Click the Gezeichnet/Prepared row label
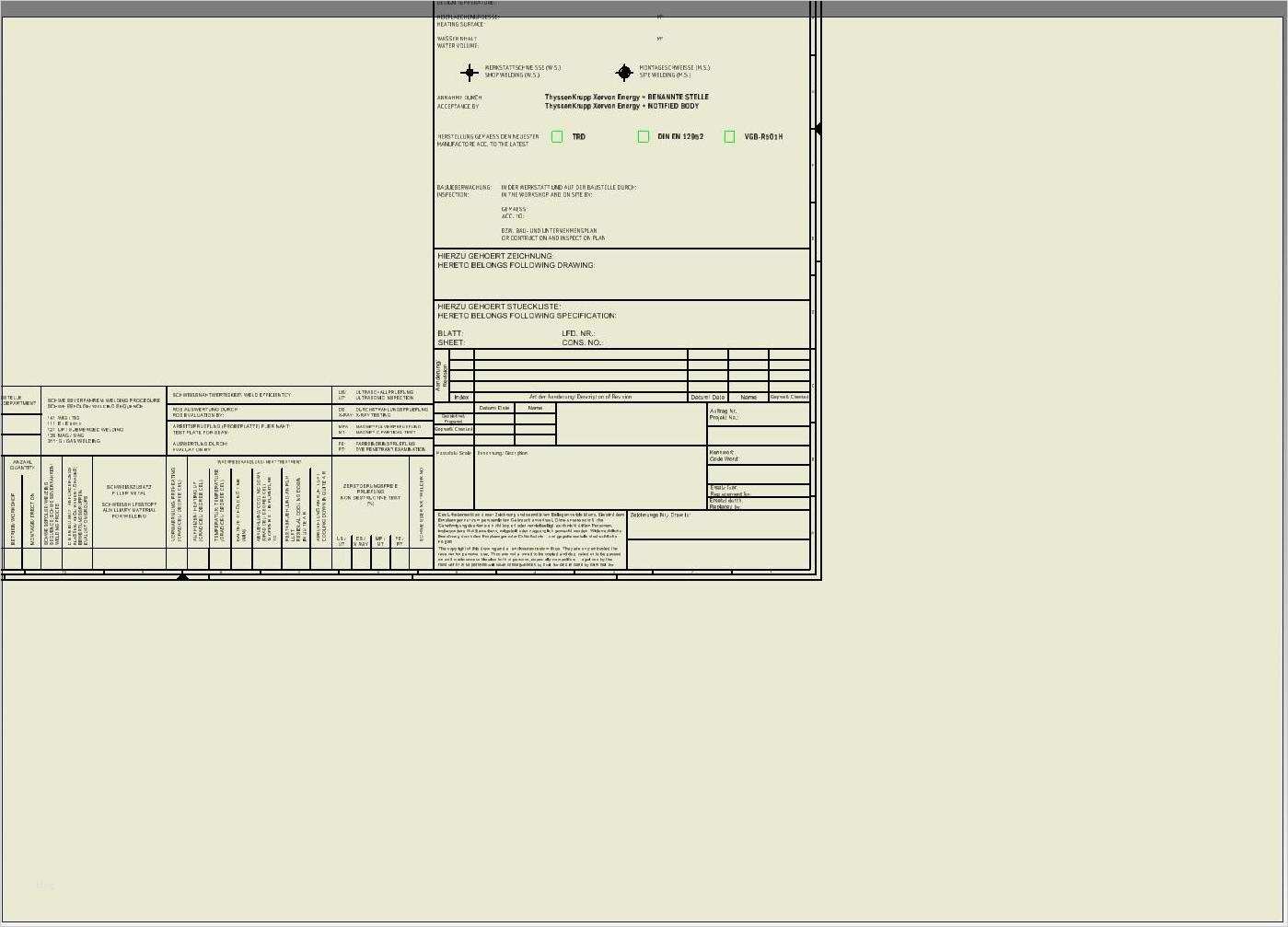 click(454, 418)
